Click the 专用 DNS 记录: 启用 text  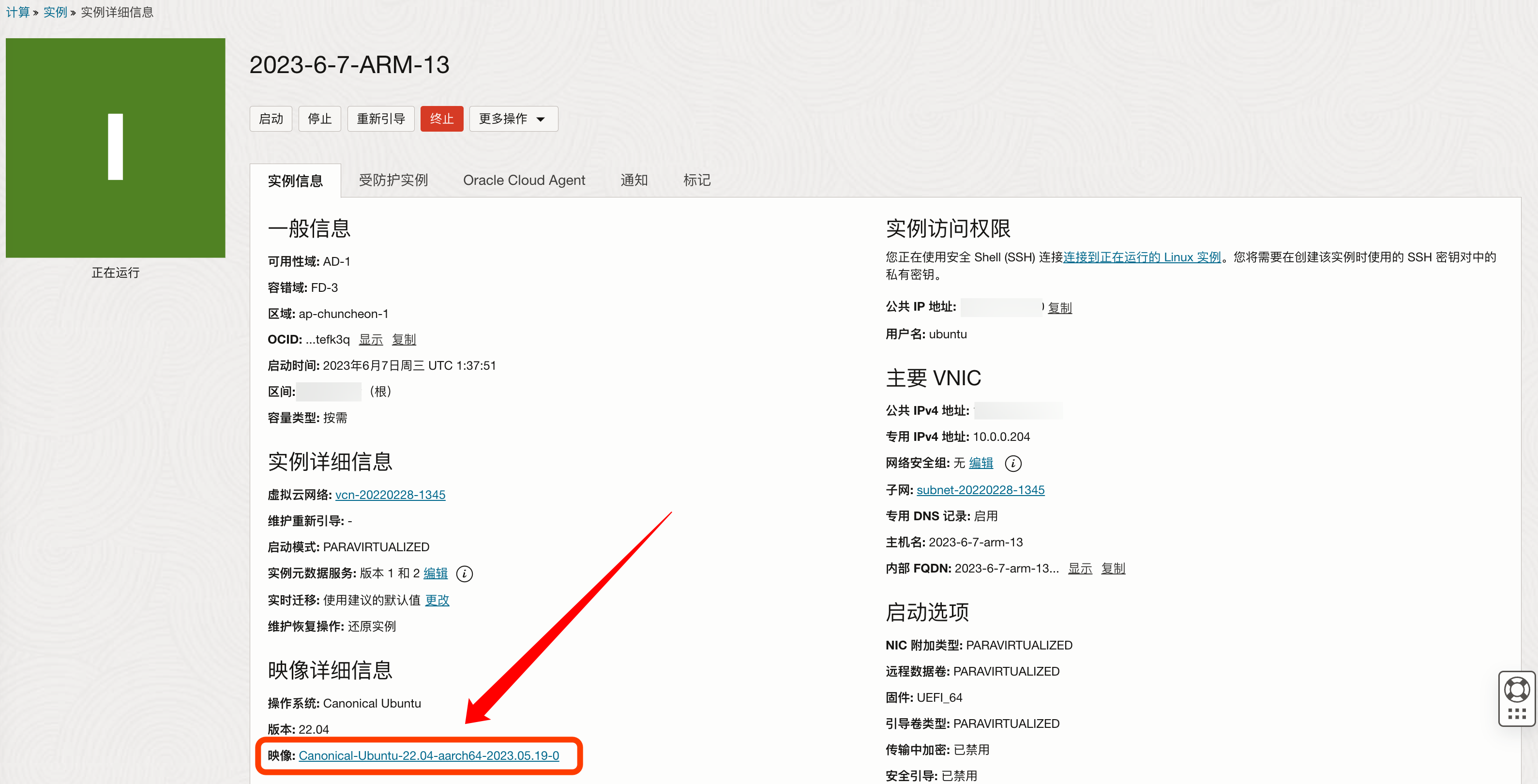coord(942,516)
